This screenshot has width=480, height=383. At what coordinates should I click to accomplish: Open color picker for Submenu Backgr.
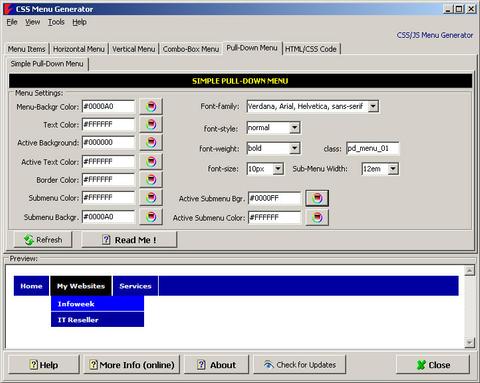[151, 217]
